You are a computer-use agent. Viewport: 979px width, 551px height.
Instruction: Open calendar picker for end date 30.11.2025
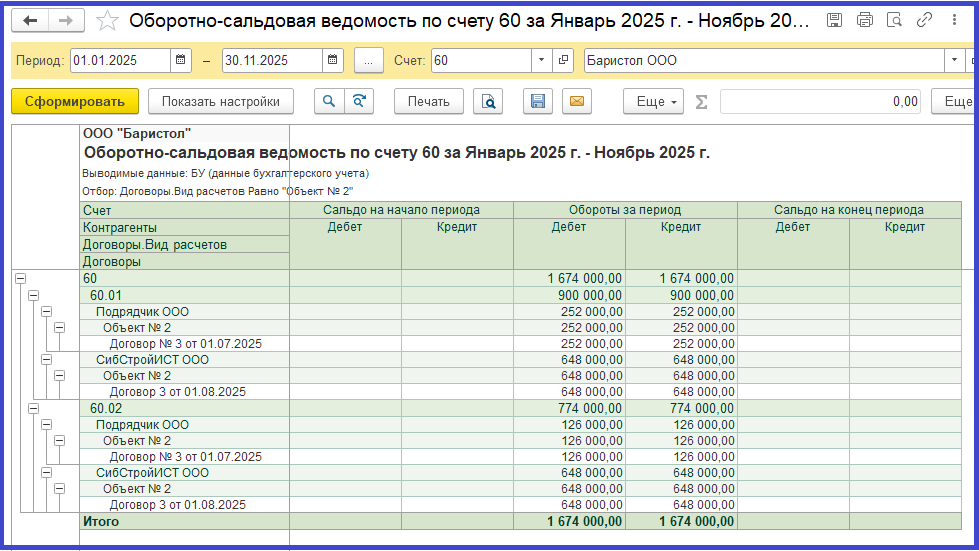(333, 61)
